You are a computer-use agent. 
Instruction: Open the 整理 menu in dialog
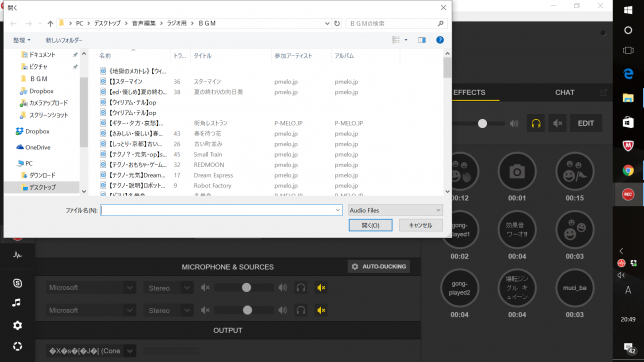(x=21, y=40)
